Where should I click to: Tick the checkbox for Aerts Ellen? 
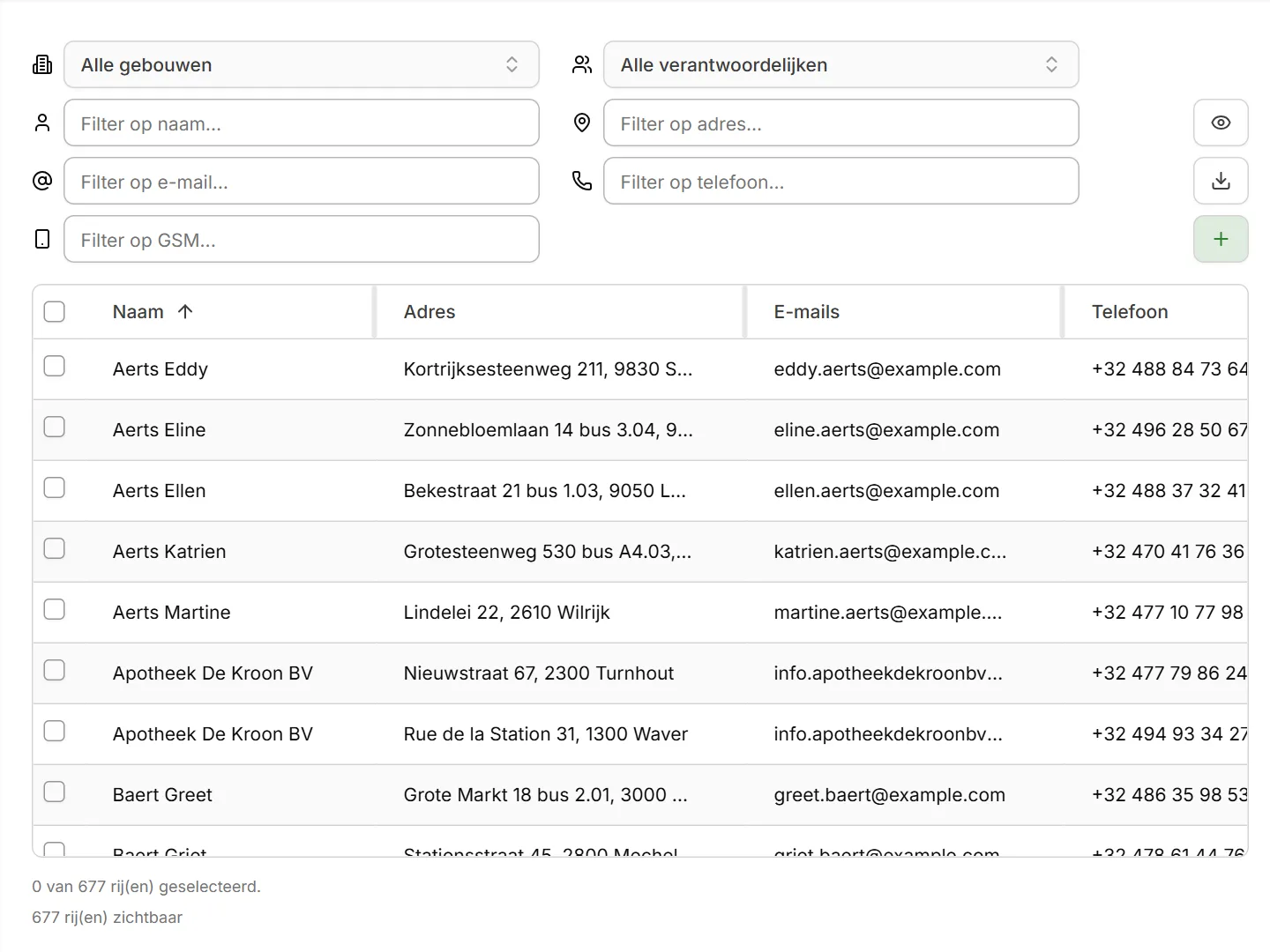point(55,487)
